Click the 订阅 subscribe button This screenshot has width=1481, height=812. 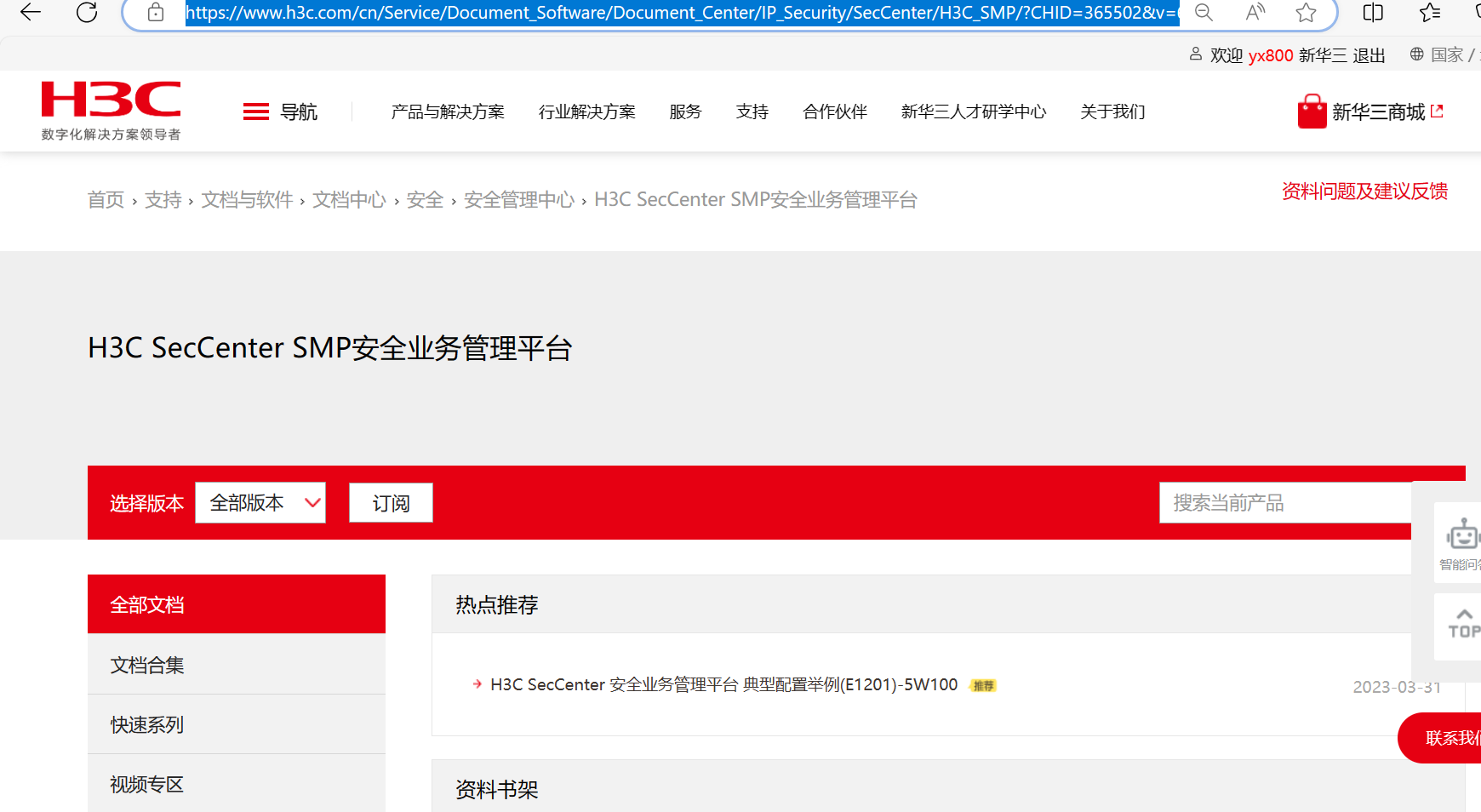(x=391, y=503)
